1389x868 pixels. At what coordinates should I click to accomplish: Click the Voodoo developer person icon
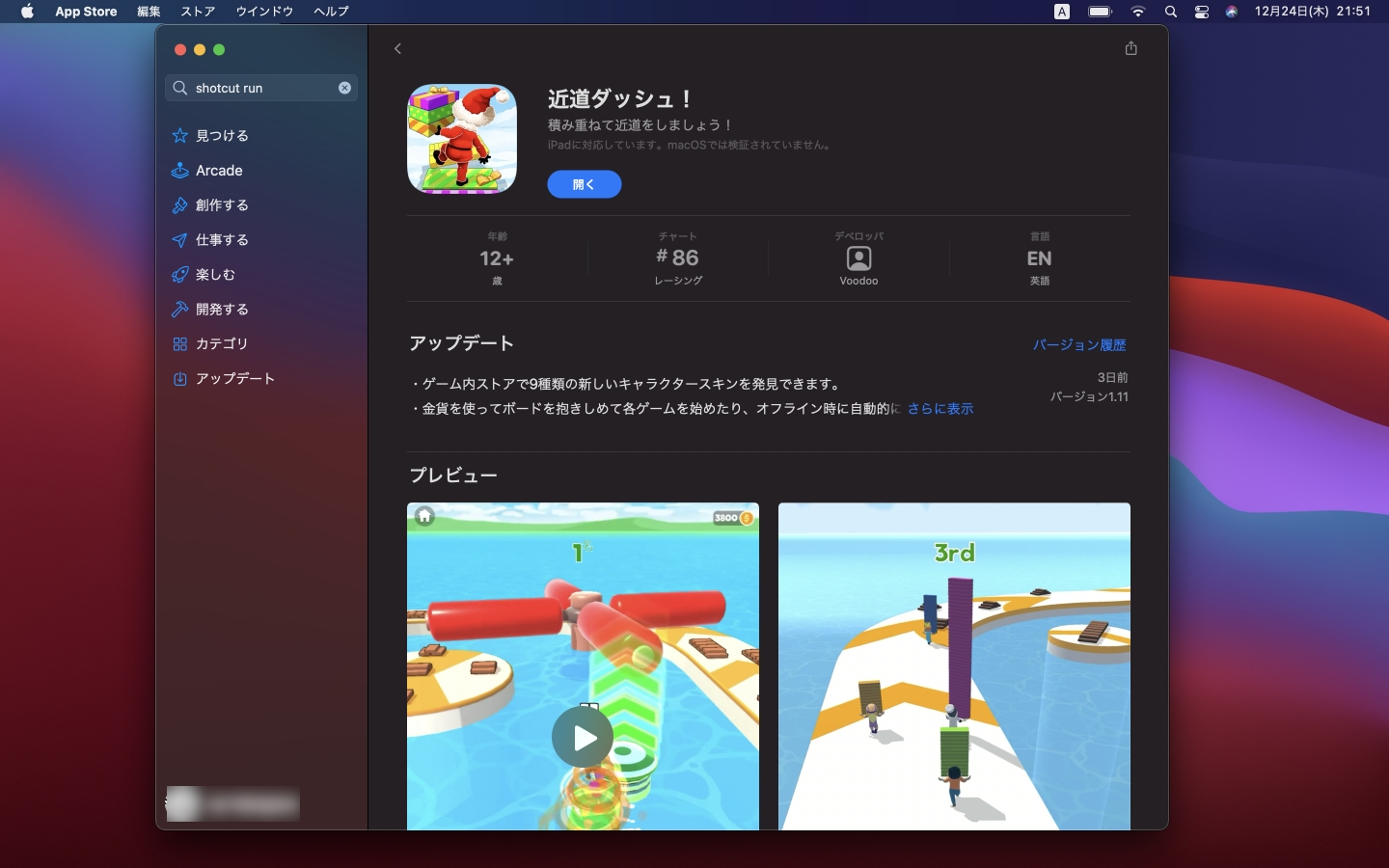tap(858, 258)
